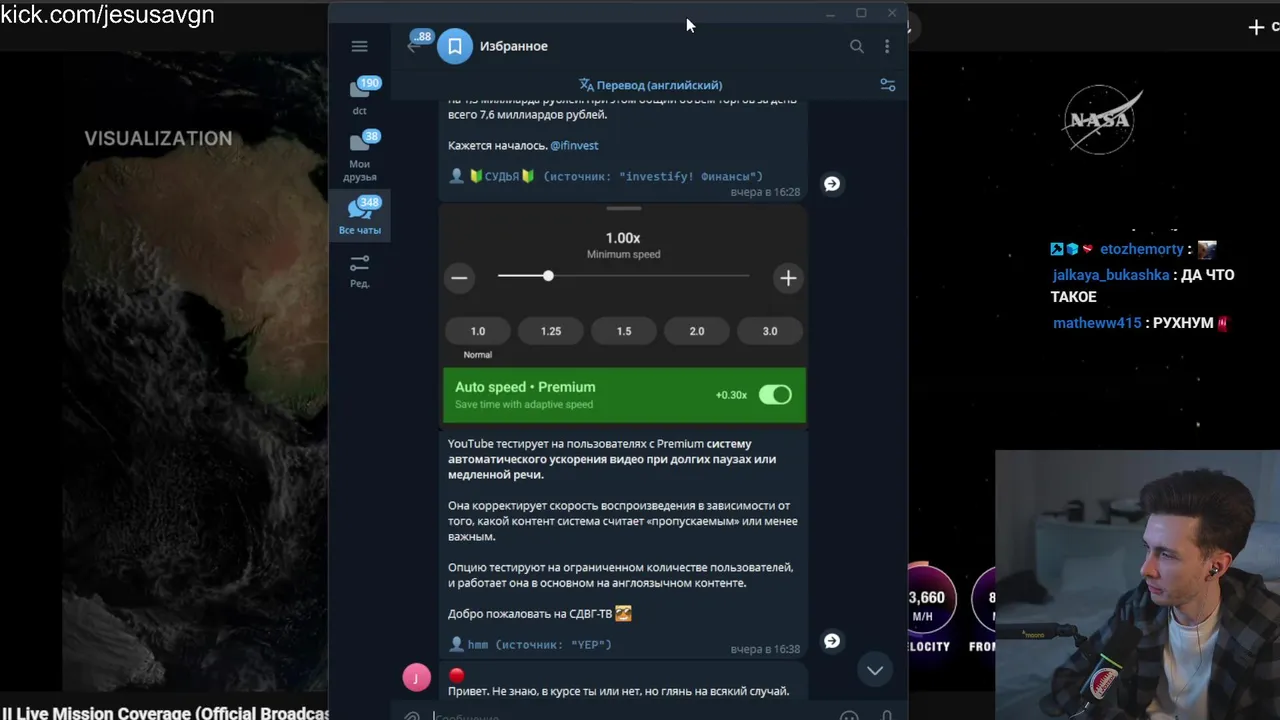Screen dimensions: 1280x720
Task: Click timestamp 'вчера в 16:38'
Action: pyautogui.click(x=765, y=649)
